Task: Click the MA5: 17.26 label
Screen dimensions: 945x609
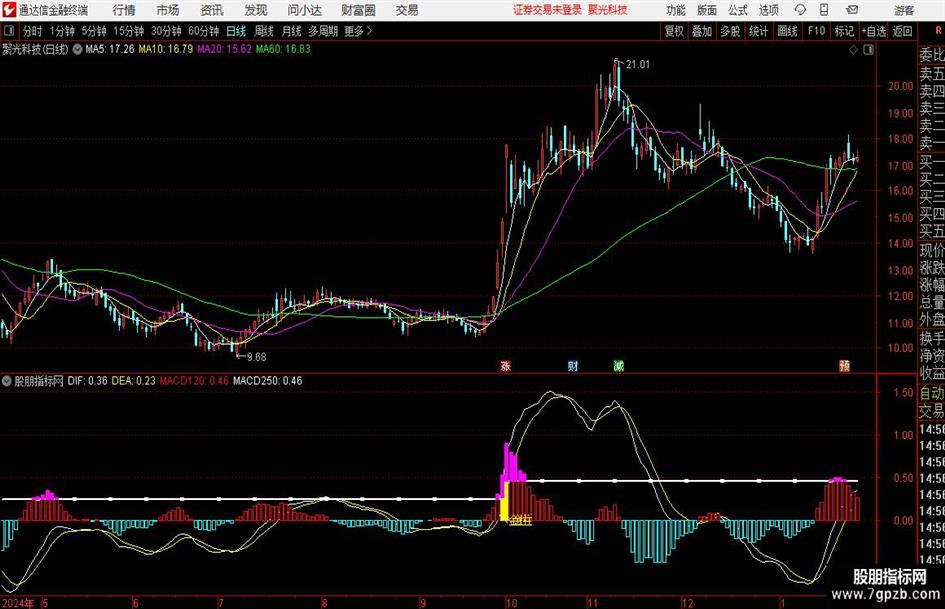Action: (x=110, y=49)
